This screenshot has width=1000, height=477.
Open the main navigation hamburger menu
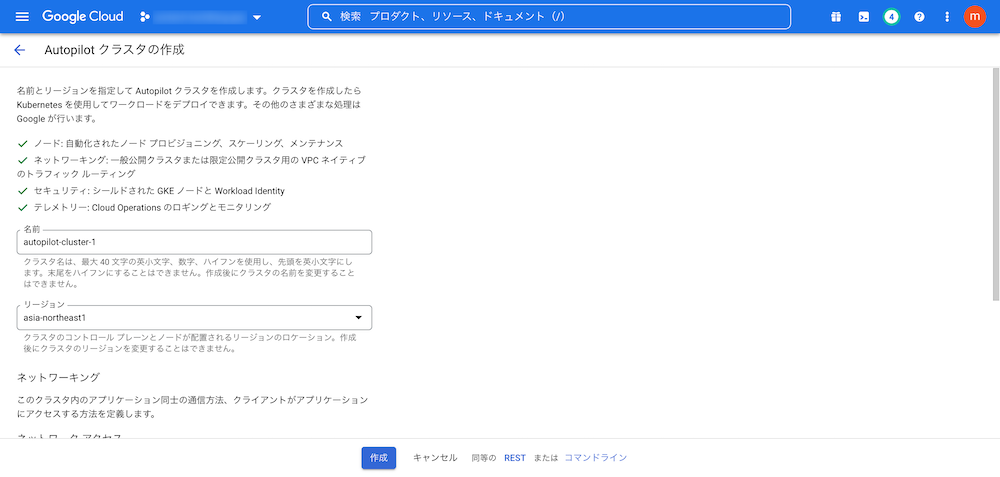click(22, 17)
